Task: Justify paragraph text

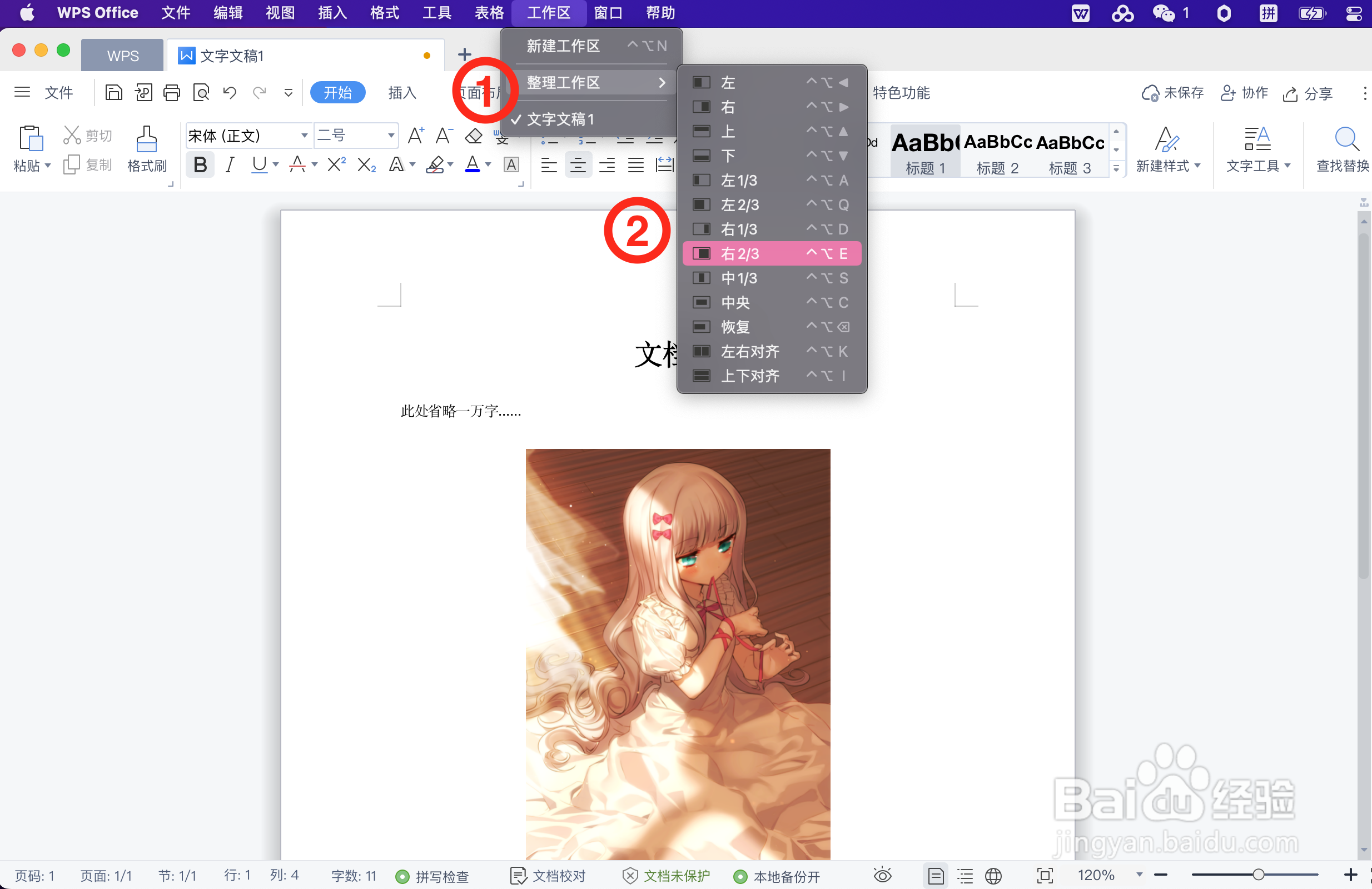Action: click(636, 166)
